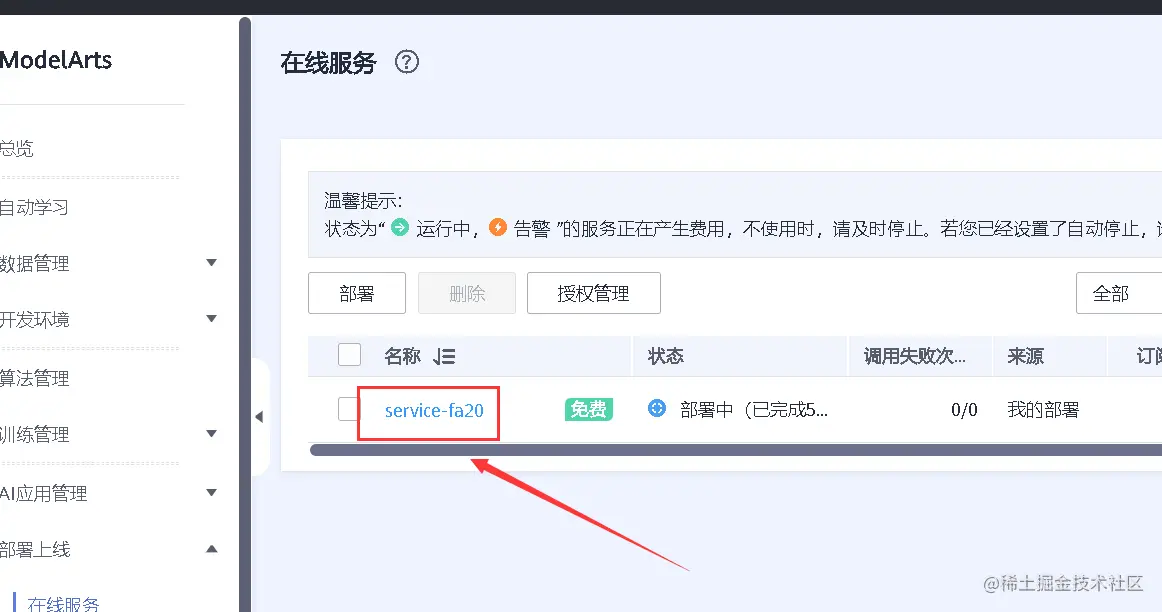Click the ModelArts title
Image resolution: width=1162 pixels, height=612 pixels.
[x=56, y=59]
